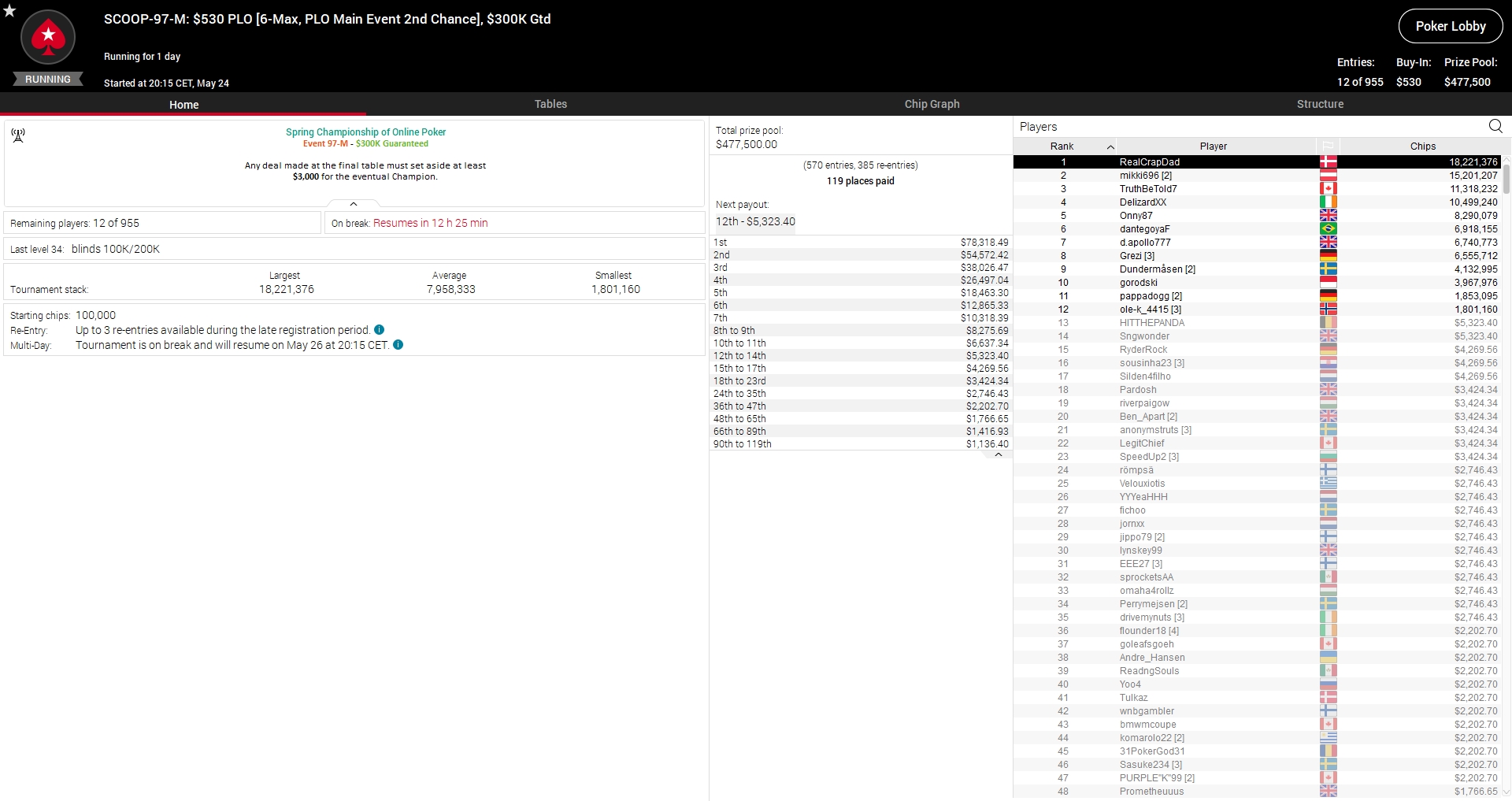Collapse the tournament announcement panel
The width and height of the screenshot is (1512, 801).
(354, 204)
